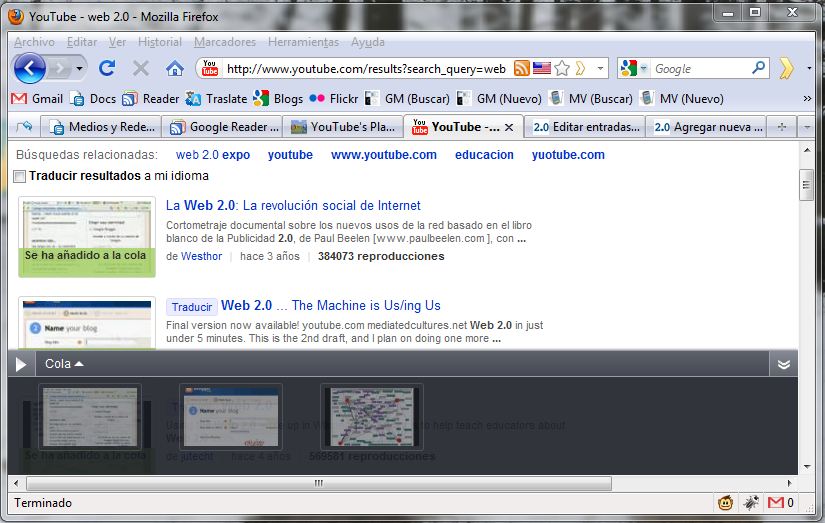825x523 pixels.
Task: Click the first result thumbnail added to cola
Action: [87, 236]
